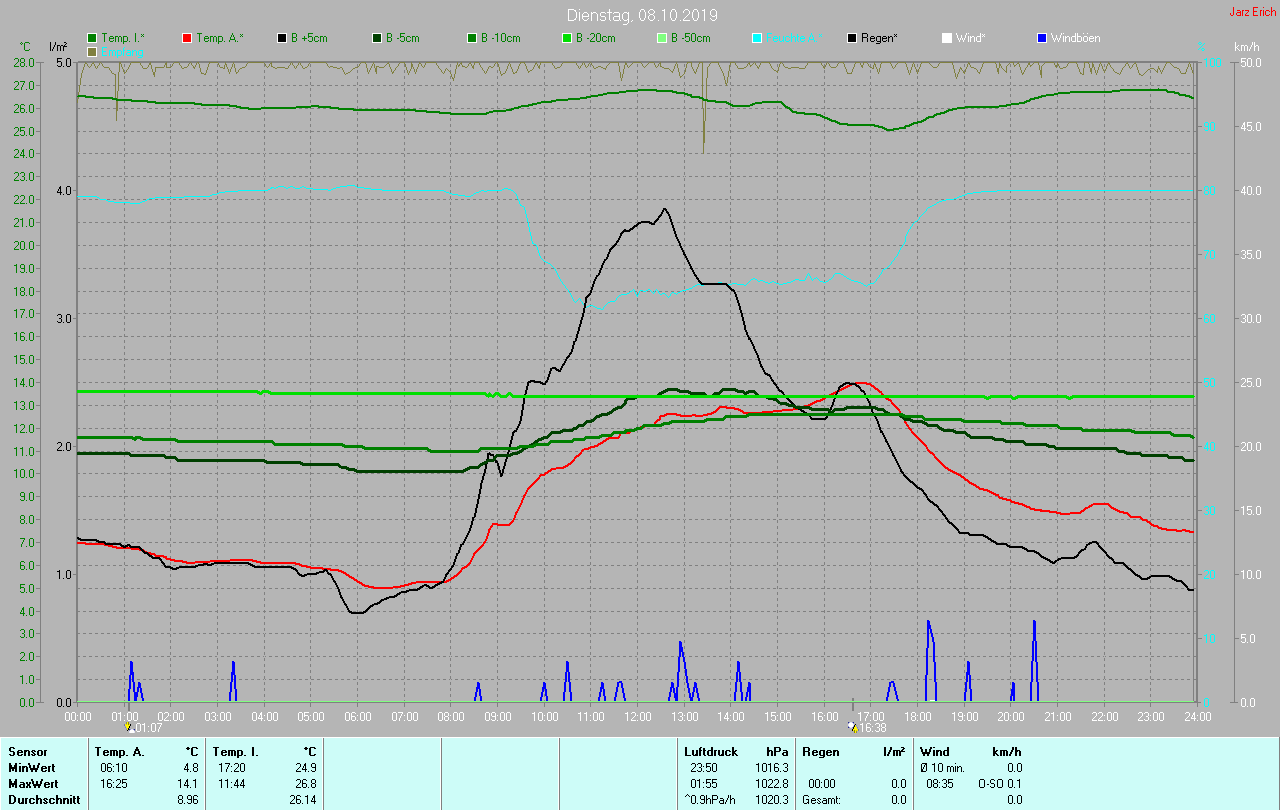This screenshot has height=810, width=1280.
Task: Click the blue Windböen legend square
Action: coord(1041,38)
